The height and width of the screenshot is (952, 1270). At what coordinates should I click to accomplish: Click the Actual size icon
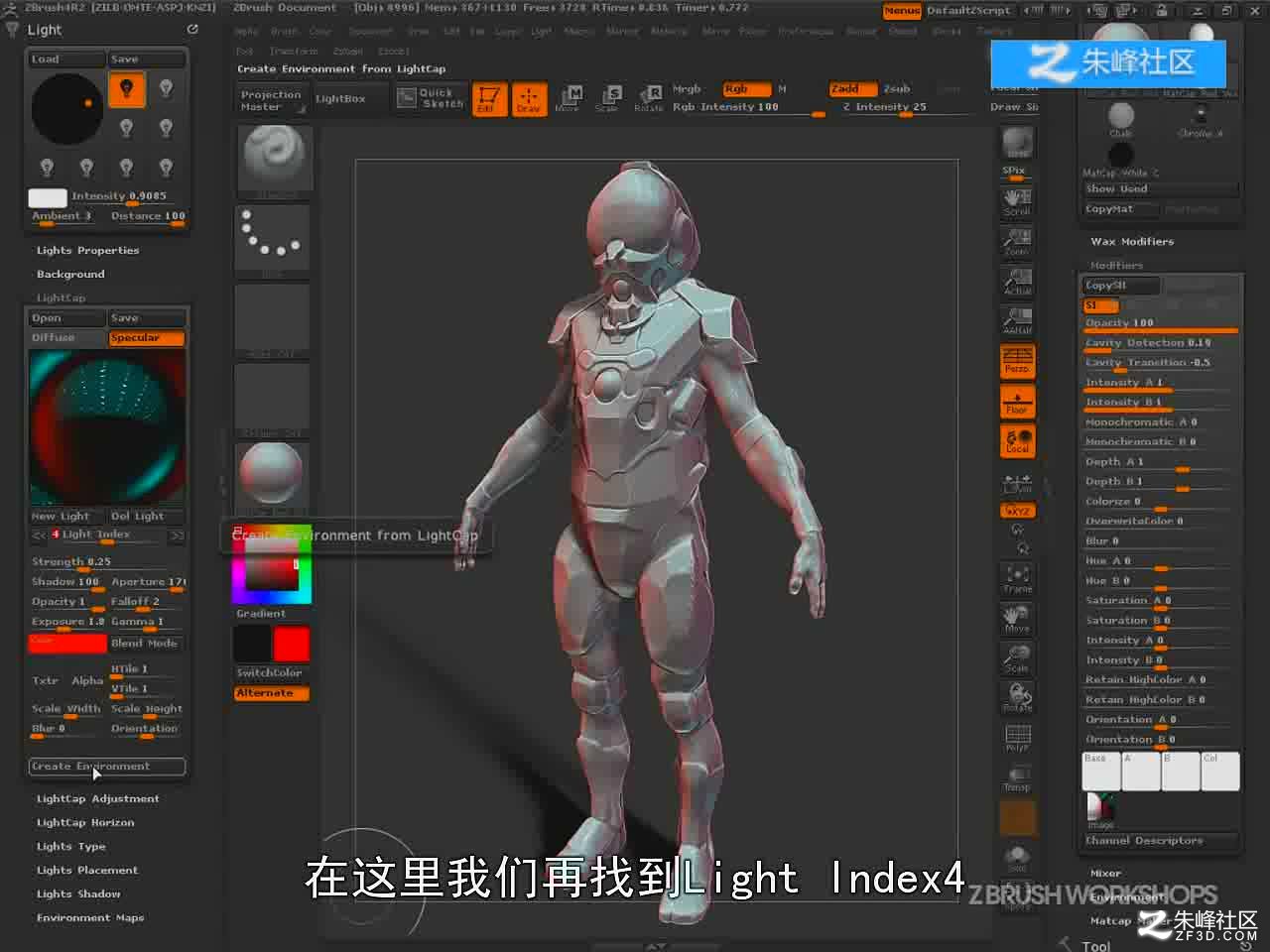click(x=1017, y=281)
